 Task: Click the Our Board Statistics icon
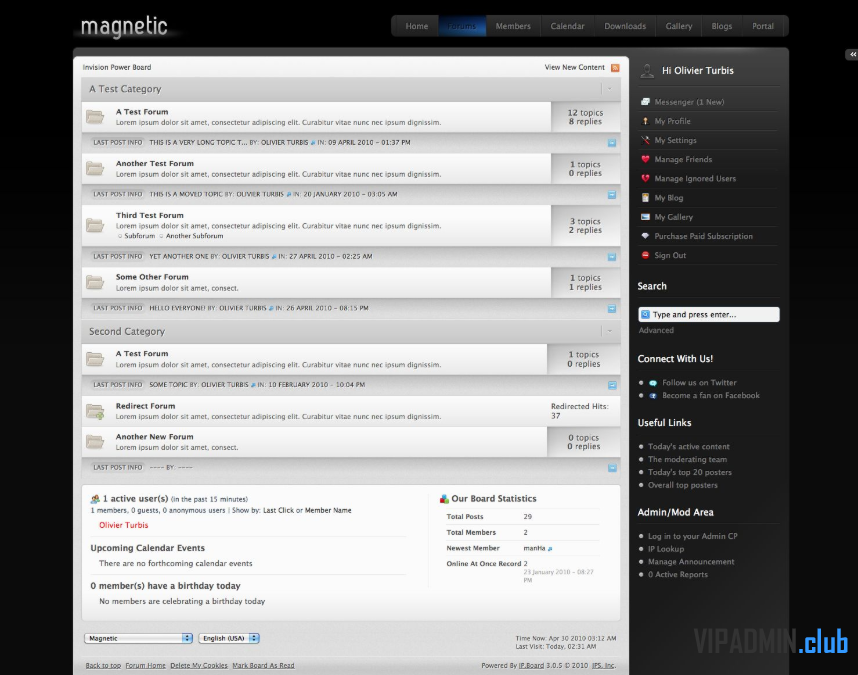point(444,499)
